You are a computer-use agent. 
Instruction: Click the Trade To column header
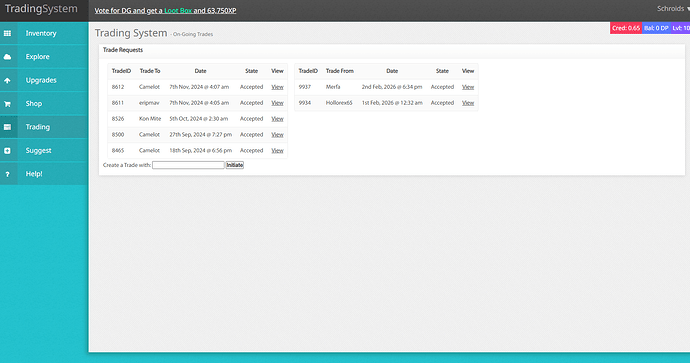click(150, 71)
